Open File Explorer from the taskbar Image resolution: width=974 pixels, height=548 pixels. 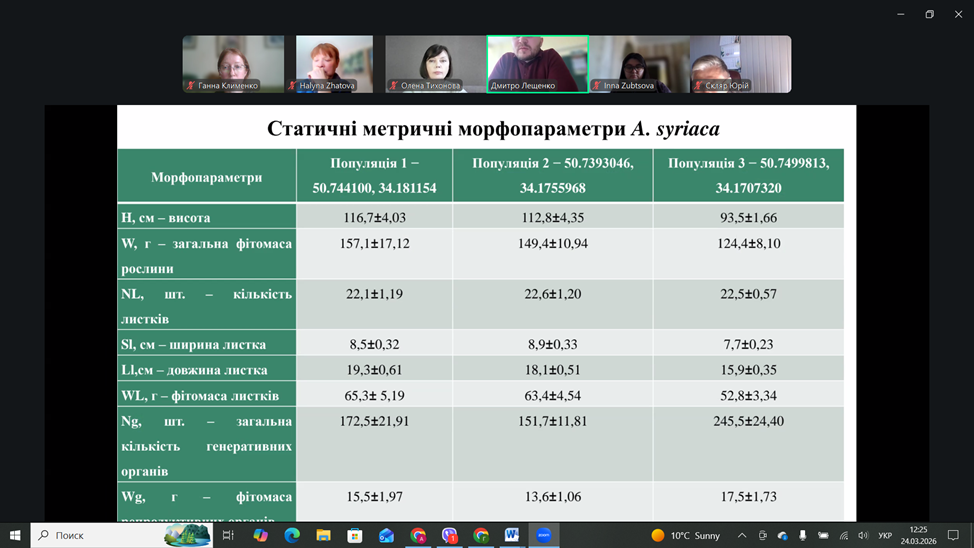coord(323,535)
